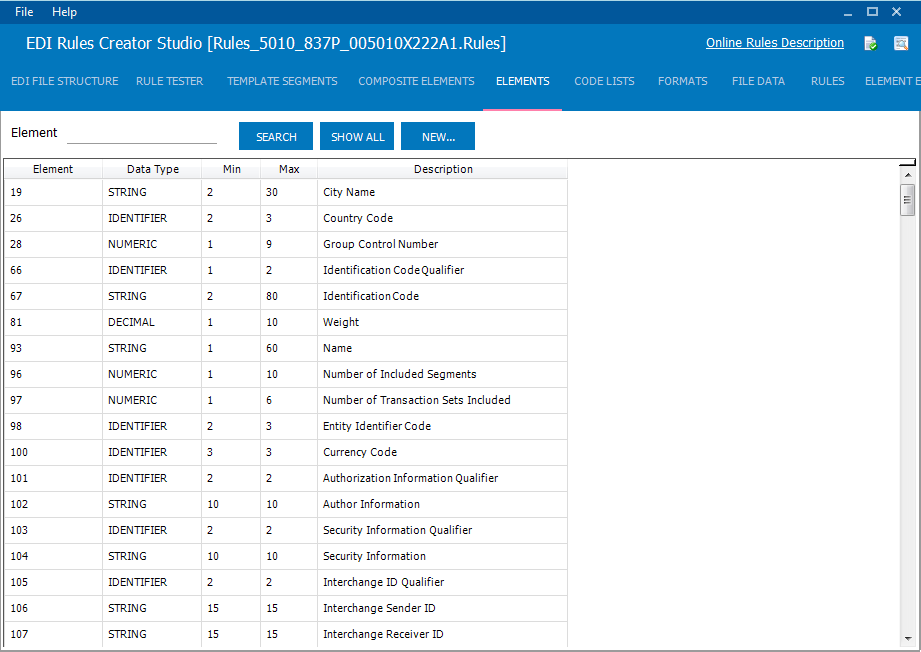Select the Elements tab
The width and height of the screenshot is (921, 652).
(523, 81)
